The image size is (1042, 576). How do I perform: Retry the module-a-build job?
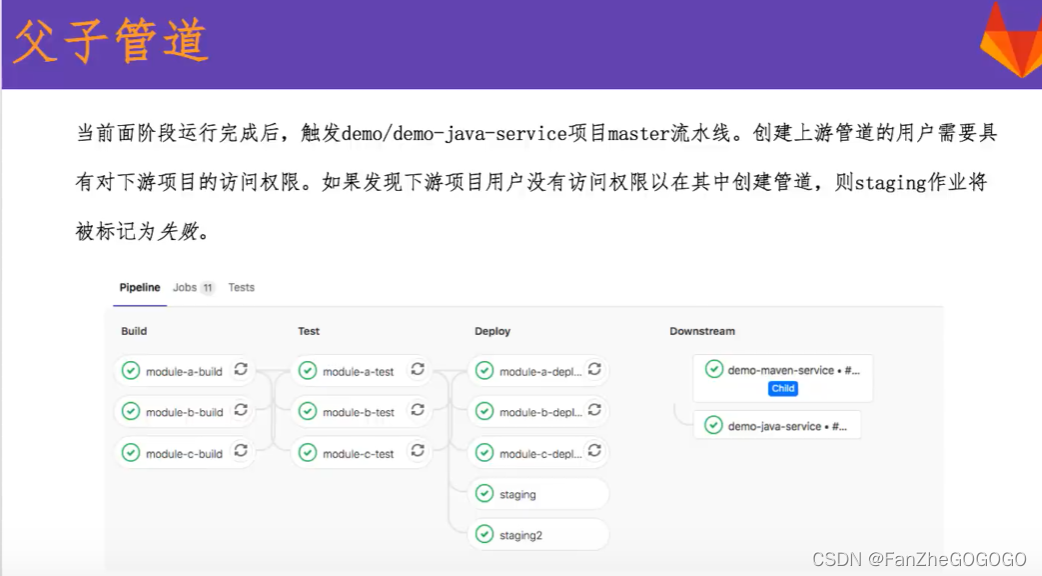point(241,369)
